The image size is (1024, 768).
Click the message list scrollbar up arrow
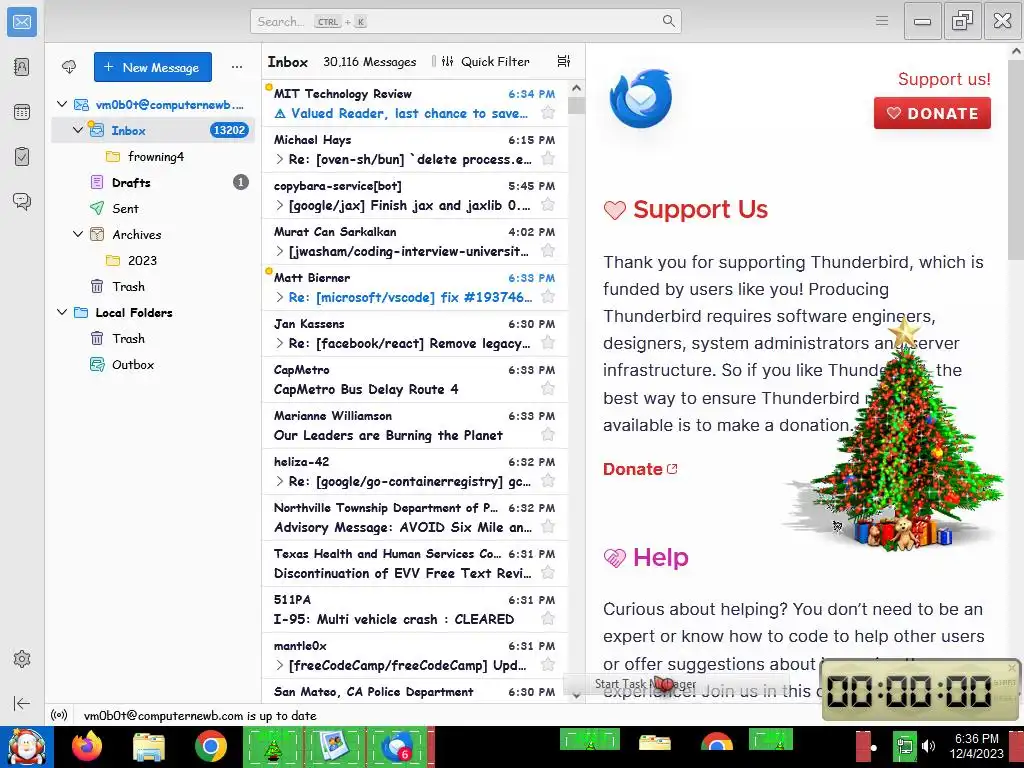point(576,88)
